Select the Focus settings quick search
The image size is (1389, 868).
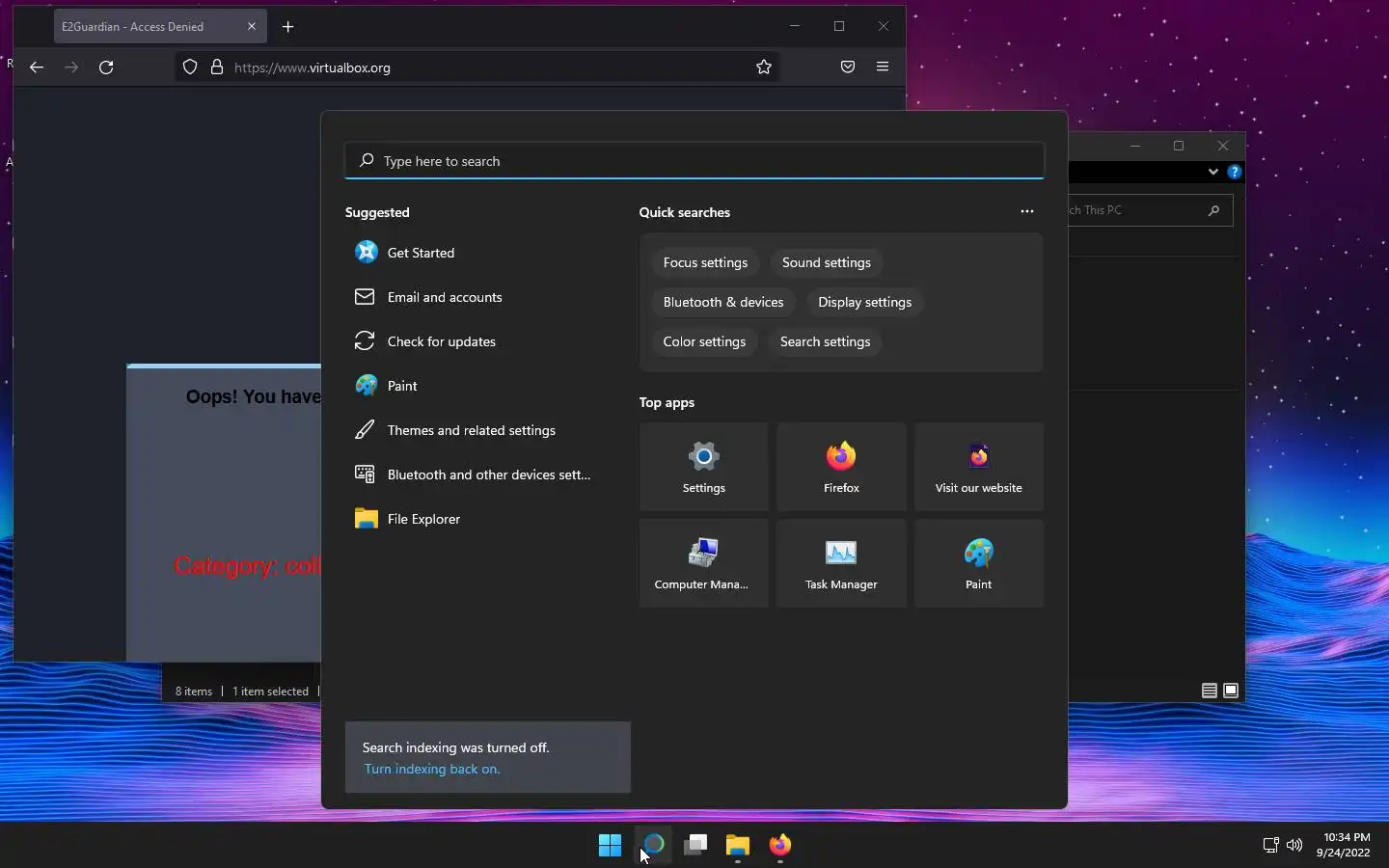[x=705, y=262]
